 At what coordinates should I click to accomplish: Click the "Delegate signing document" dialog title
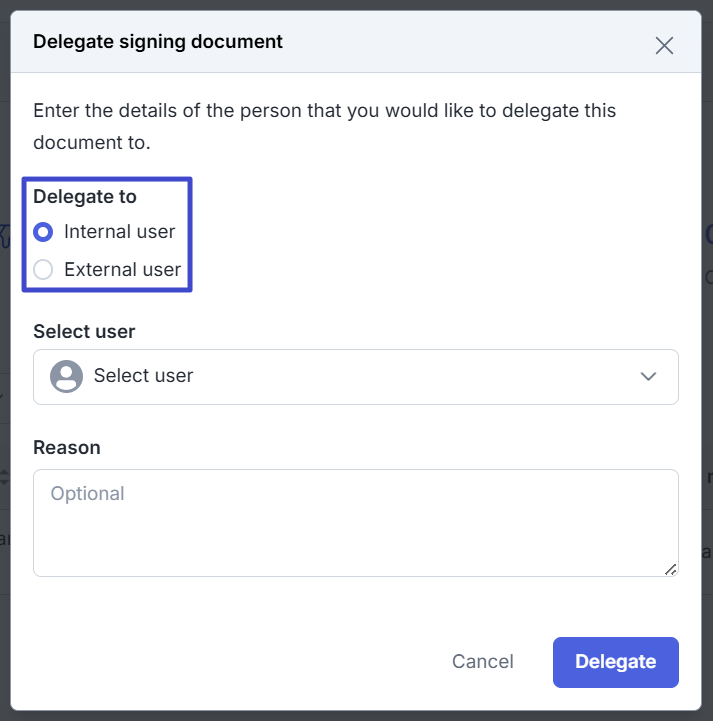[158, 42]
